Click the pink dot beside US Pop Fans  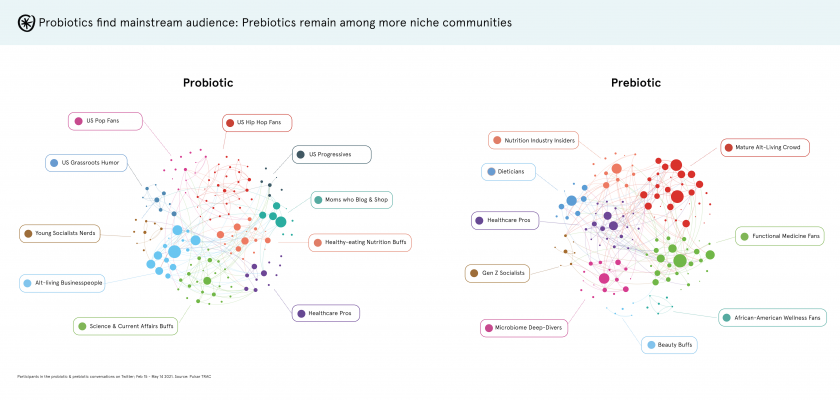coord(79,121)
